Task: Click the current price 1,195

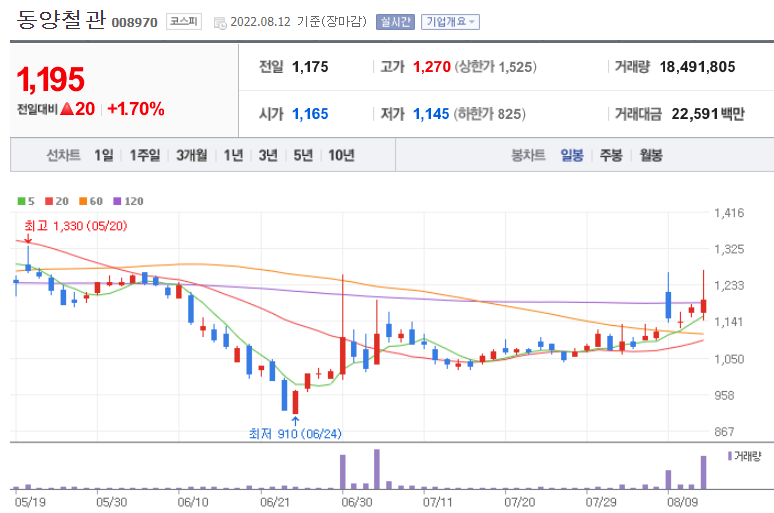Action: (x=50, y=79)
